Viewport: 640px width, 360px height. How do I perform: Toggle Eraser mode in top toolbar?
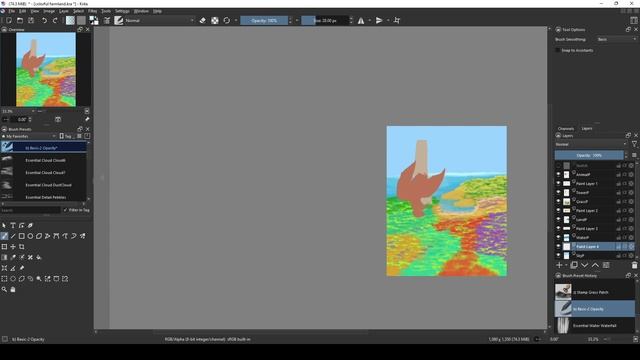coord(202,20)
